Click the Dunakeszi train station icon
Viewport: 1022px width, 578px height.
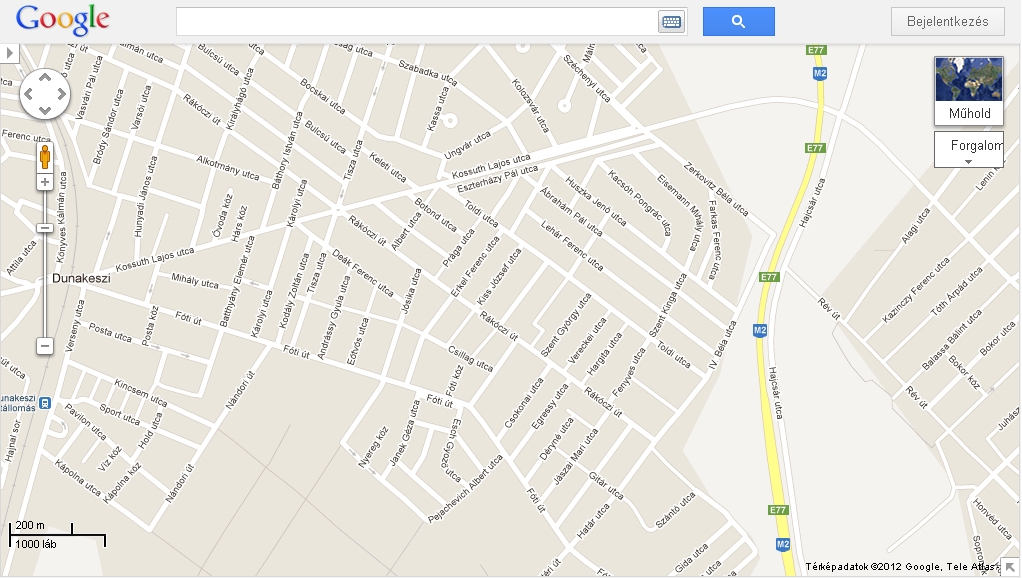click(x=45, y=403)
